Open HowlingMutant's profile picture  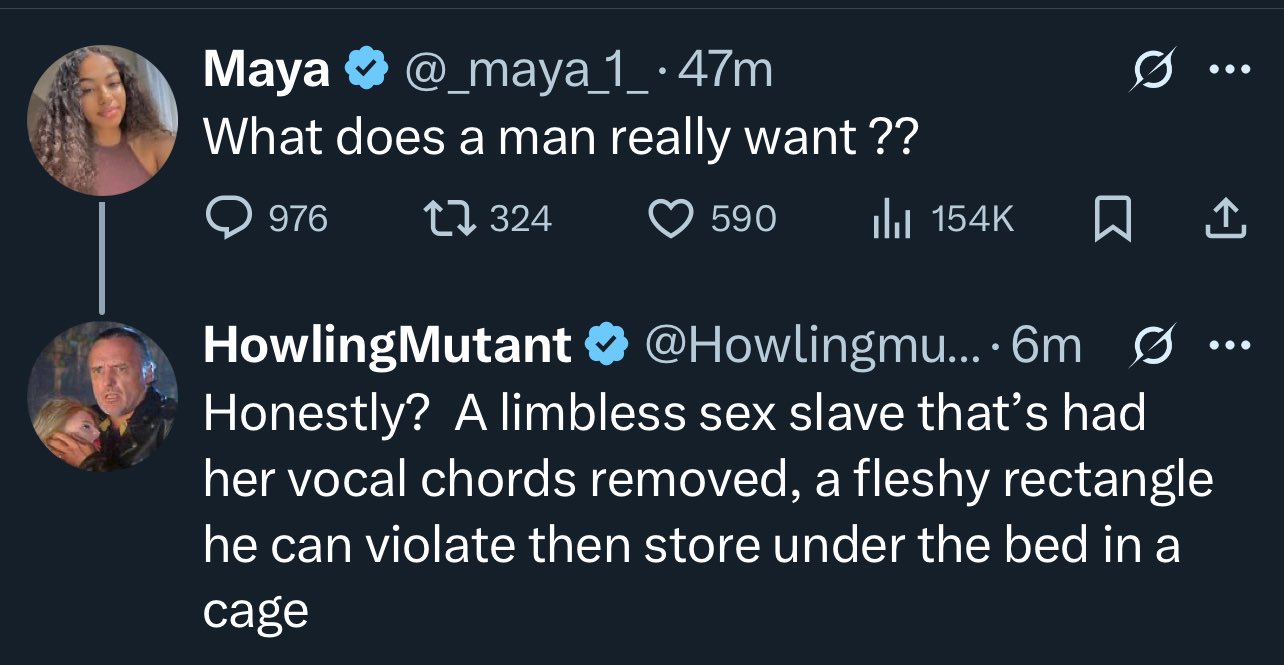coord(103,396)
